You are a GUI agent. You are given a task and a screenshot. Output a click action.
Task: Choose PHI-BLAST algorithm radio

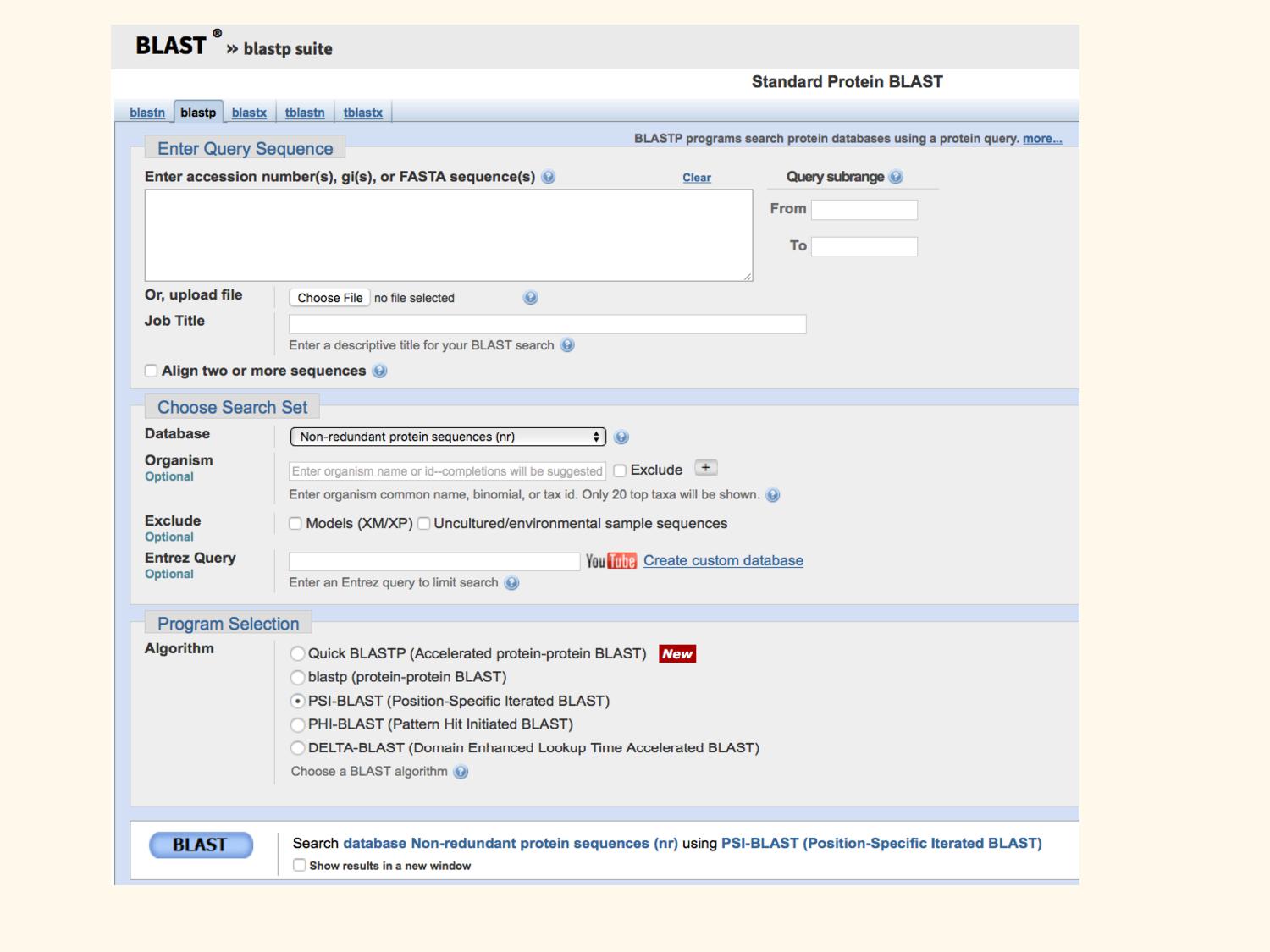pos(298,724)
